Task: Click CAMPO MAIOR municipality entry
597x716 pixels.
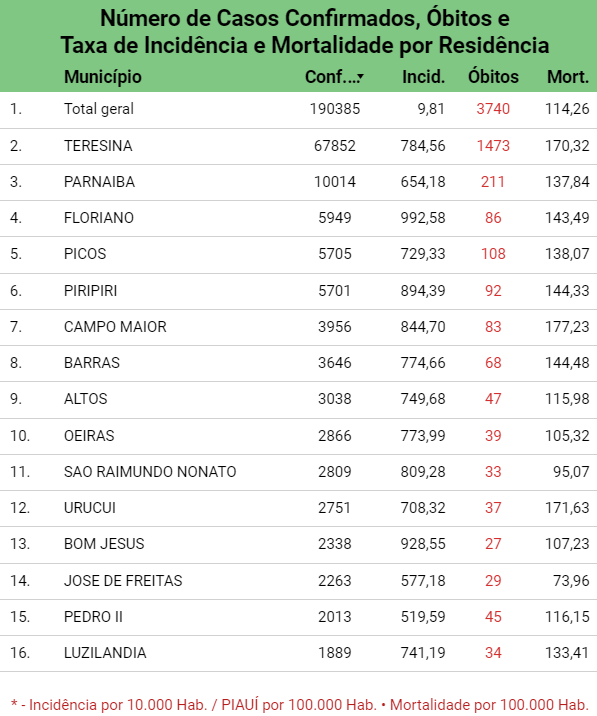Action: click(115, 327)
